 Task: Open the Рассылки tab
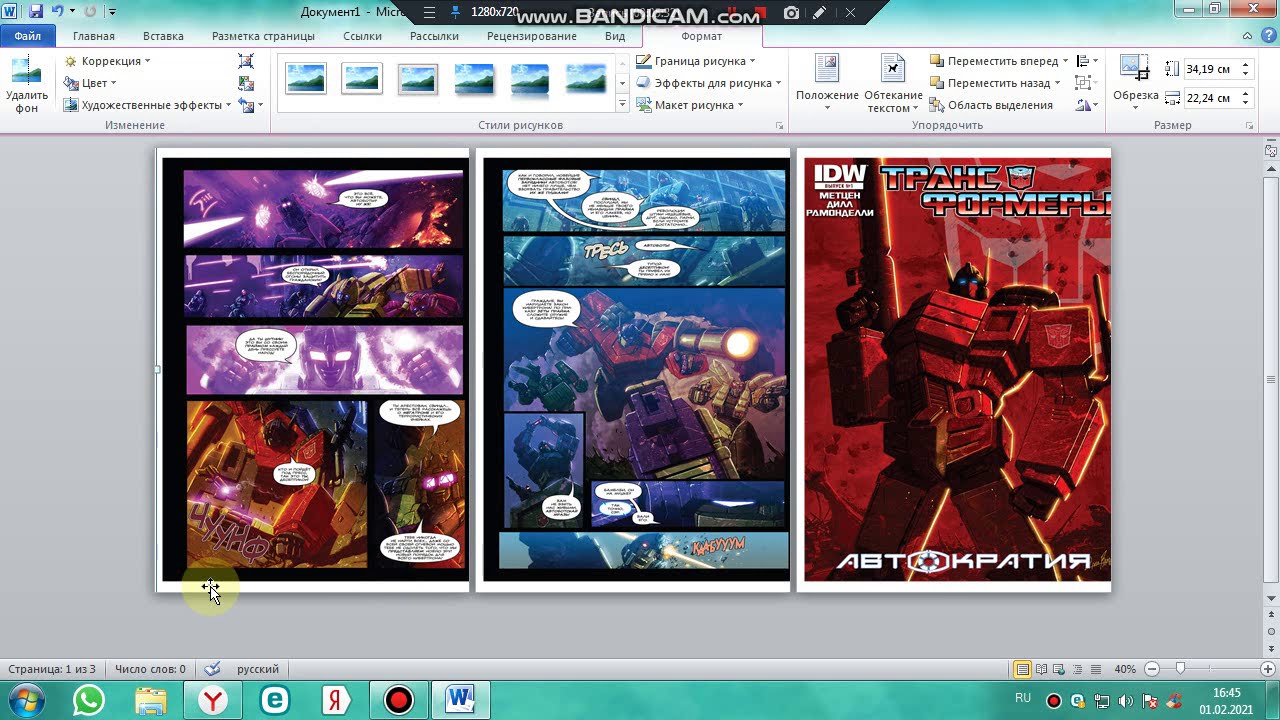tap(434, 36)
